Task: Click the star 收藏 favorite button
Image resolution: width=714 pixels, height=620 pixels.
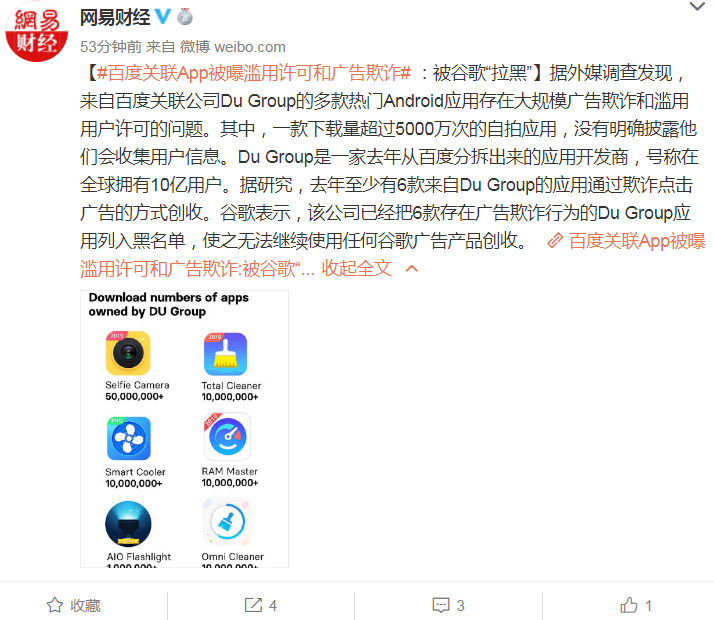Action: (x=73, y=605)
